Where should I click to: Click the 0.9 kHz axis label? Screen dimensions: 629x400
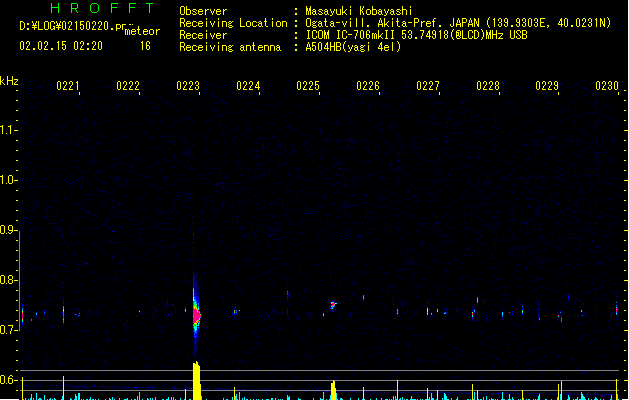(x=7, y=230)
